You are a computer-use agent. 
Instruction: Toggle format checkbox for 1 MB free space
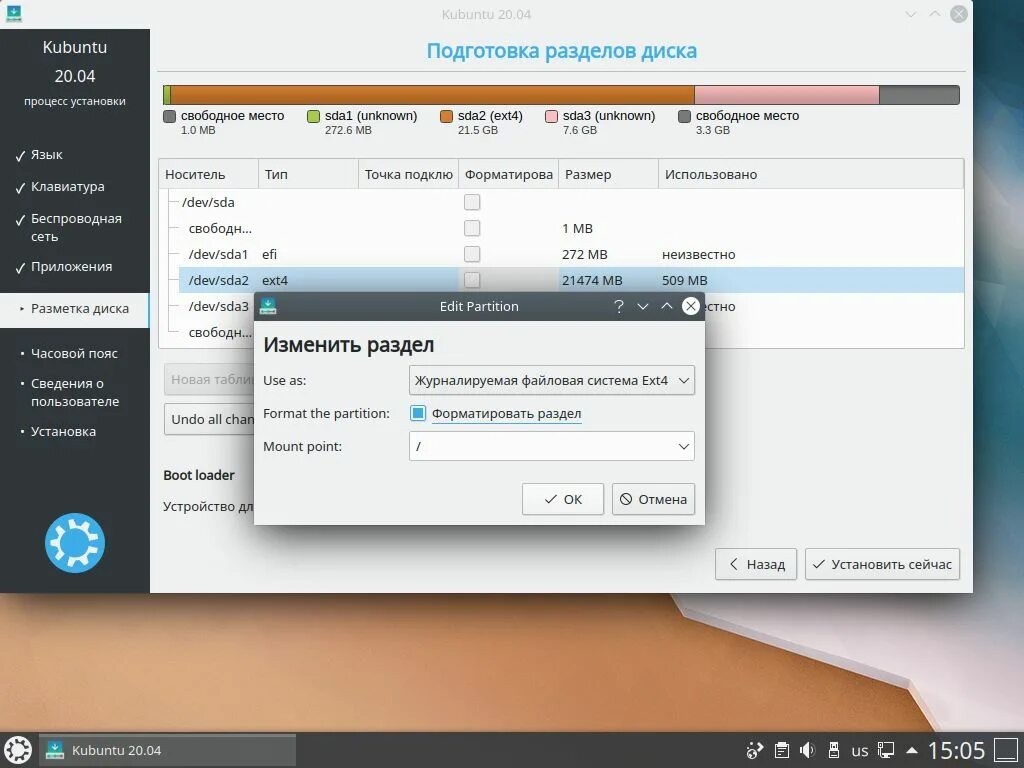click(x=472, y=228)
